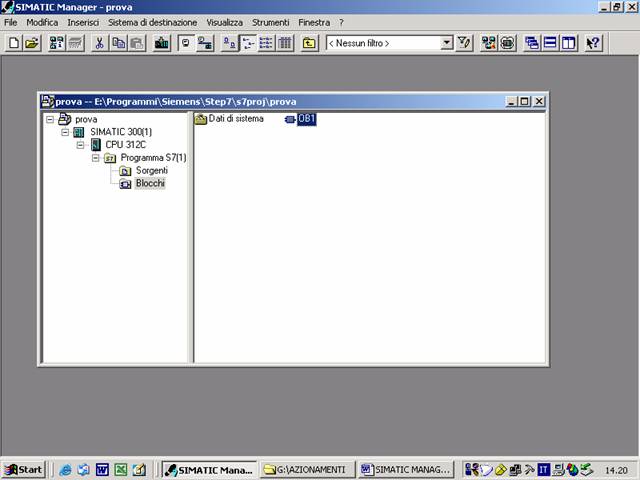This screenshot has width=640, height=480.
Task: Collapse the SIMATIC 300(1) tree node
Action: (65, 132)
